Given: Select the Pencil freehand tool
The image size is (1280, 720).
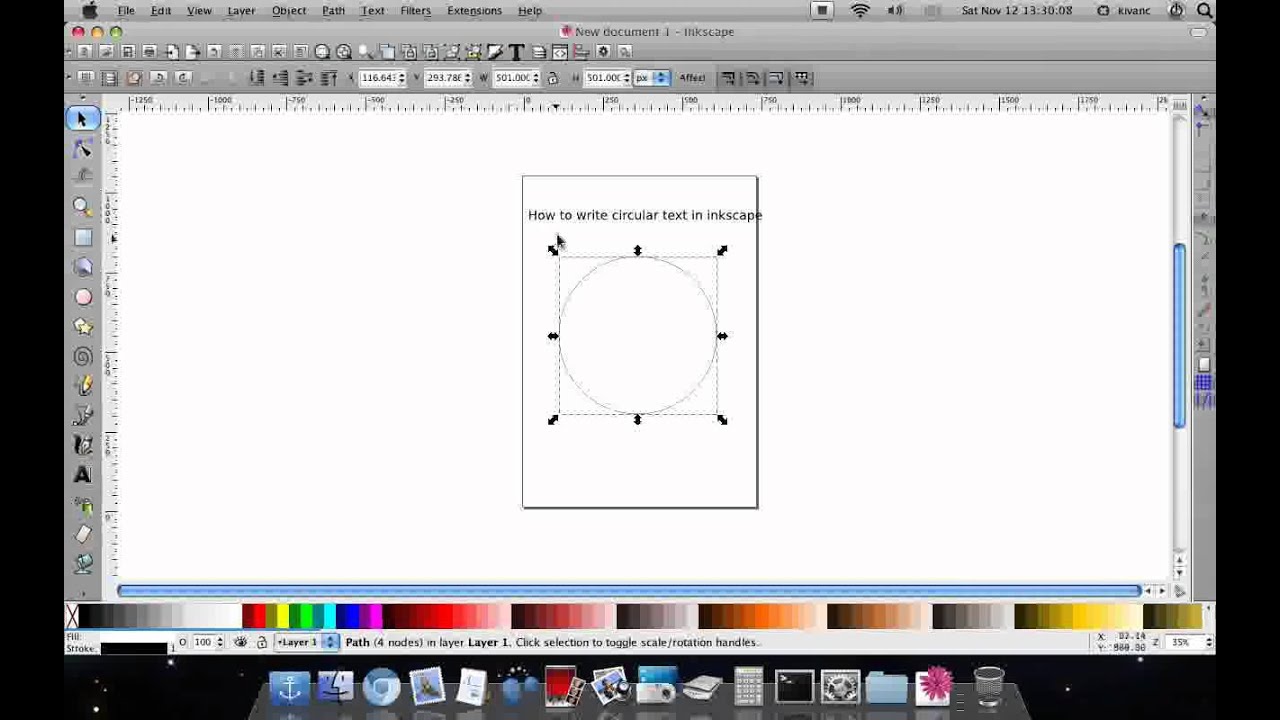Looking at the screenshot, I should coord(82,386).
